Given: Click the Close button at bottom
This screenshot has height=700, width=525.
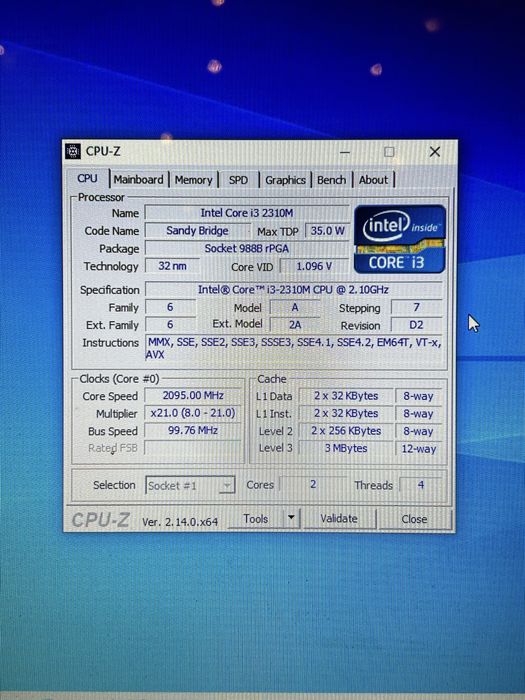Looking at the screenshot, I should [415, 519].
